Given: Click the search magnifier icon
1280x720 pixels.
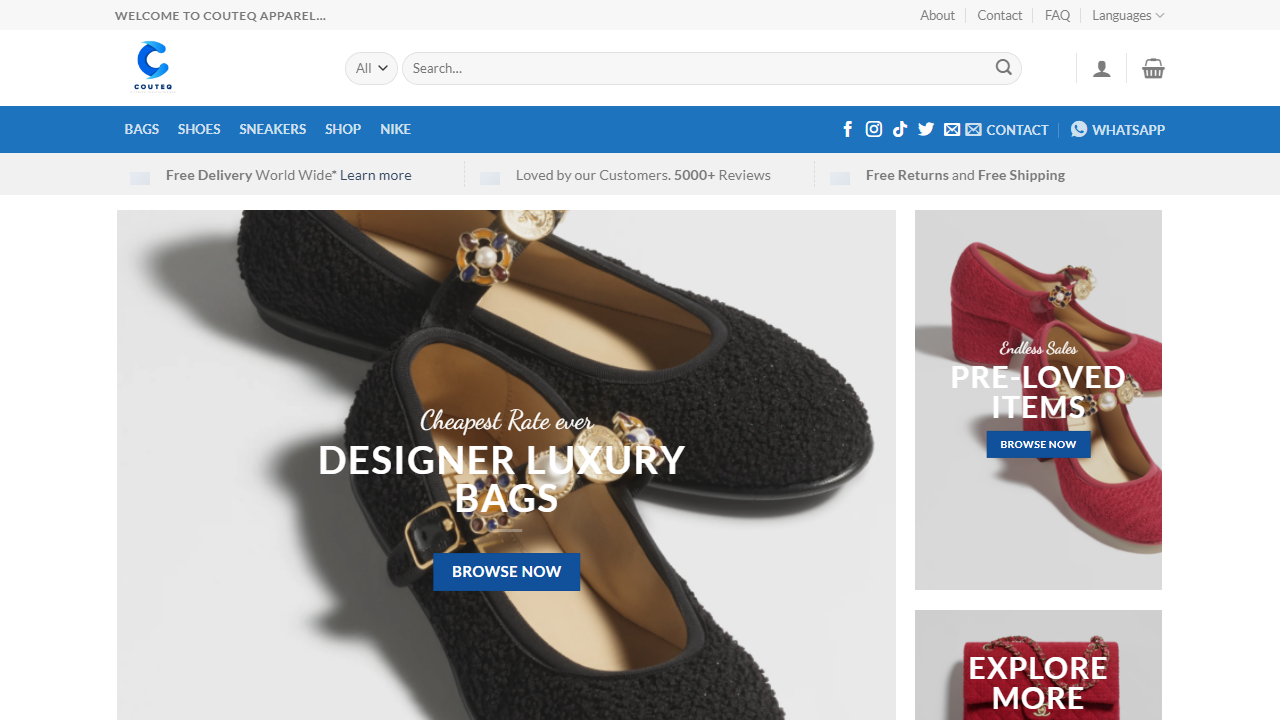Looking at the screenshot, I should 1003,68.
